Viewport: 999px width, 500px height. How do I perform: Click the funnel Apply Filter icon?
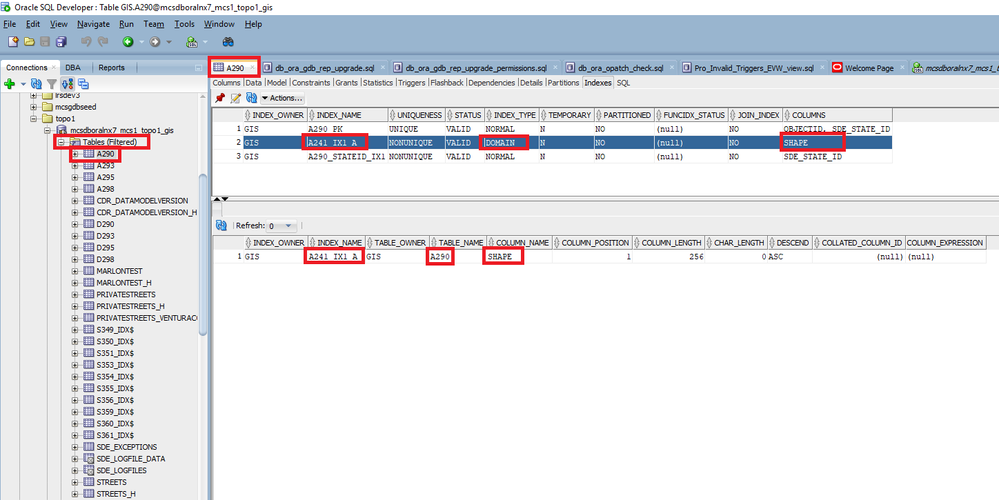(x=52, y=84)
